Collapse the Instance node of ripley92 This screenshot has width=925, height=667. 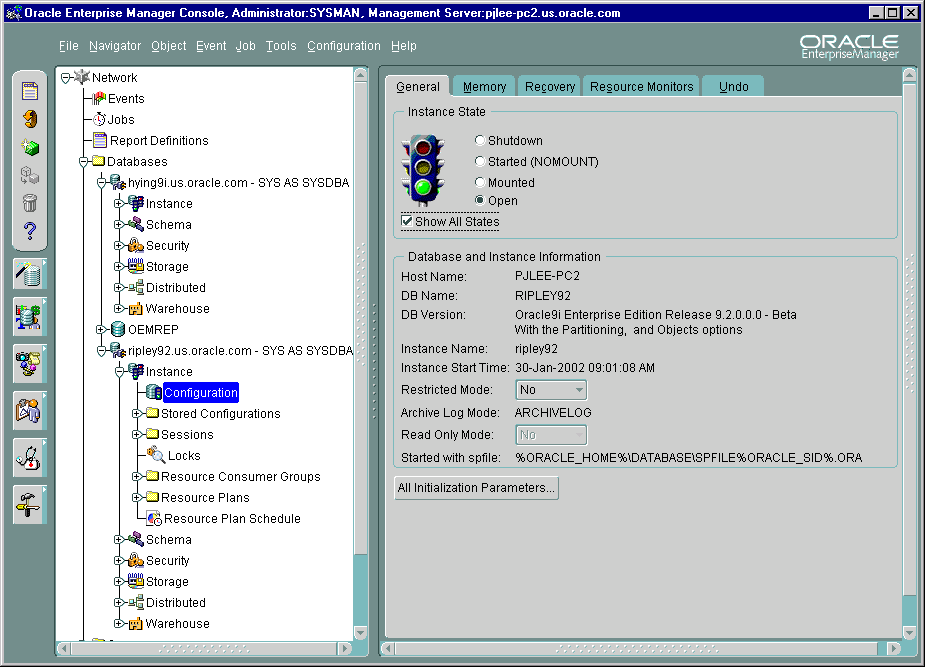click(121, 371)
